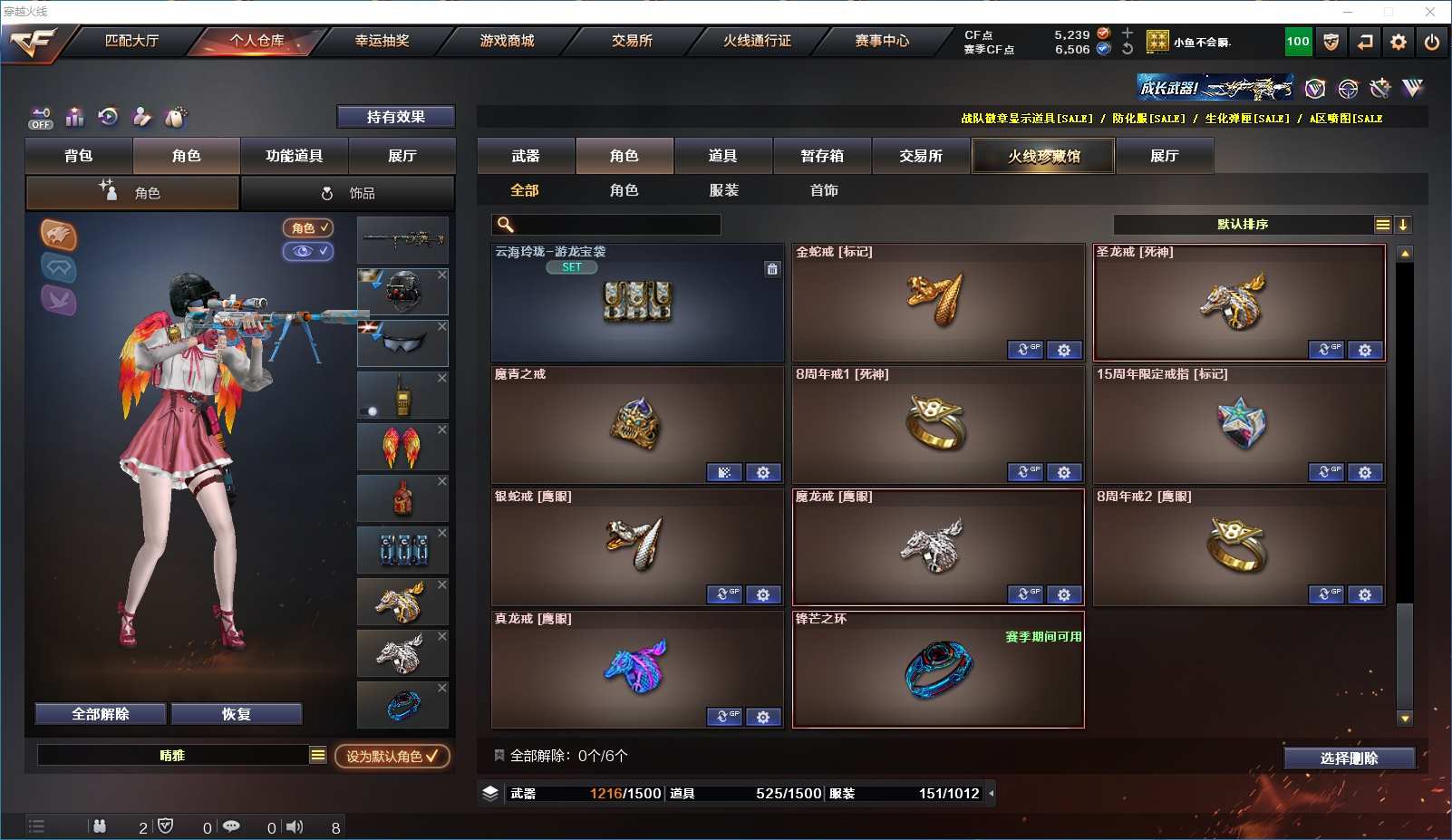Click 选择删除 button
This screenshot has height=840, width=1452.
pyautogui.click(x=1349, y=758)
